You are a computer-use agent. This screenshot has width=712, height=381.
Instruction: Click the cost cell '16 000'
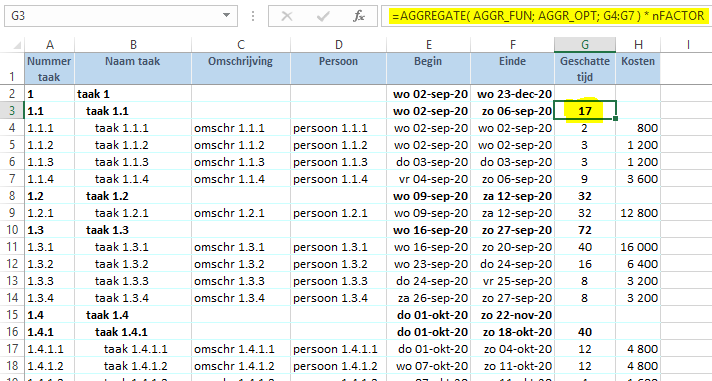[638, 247]
